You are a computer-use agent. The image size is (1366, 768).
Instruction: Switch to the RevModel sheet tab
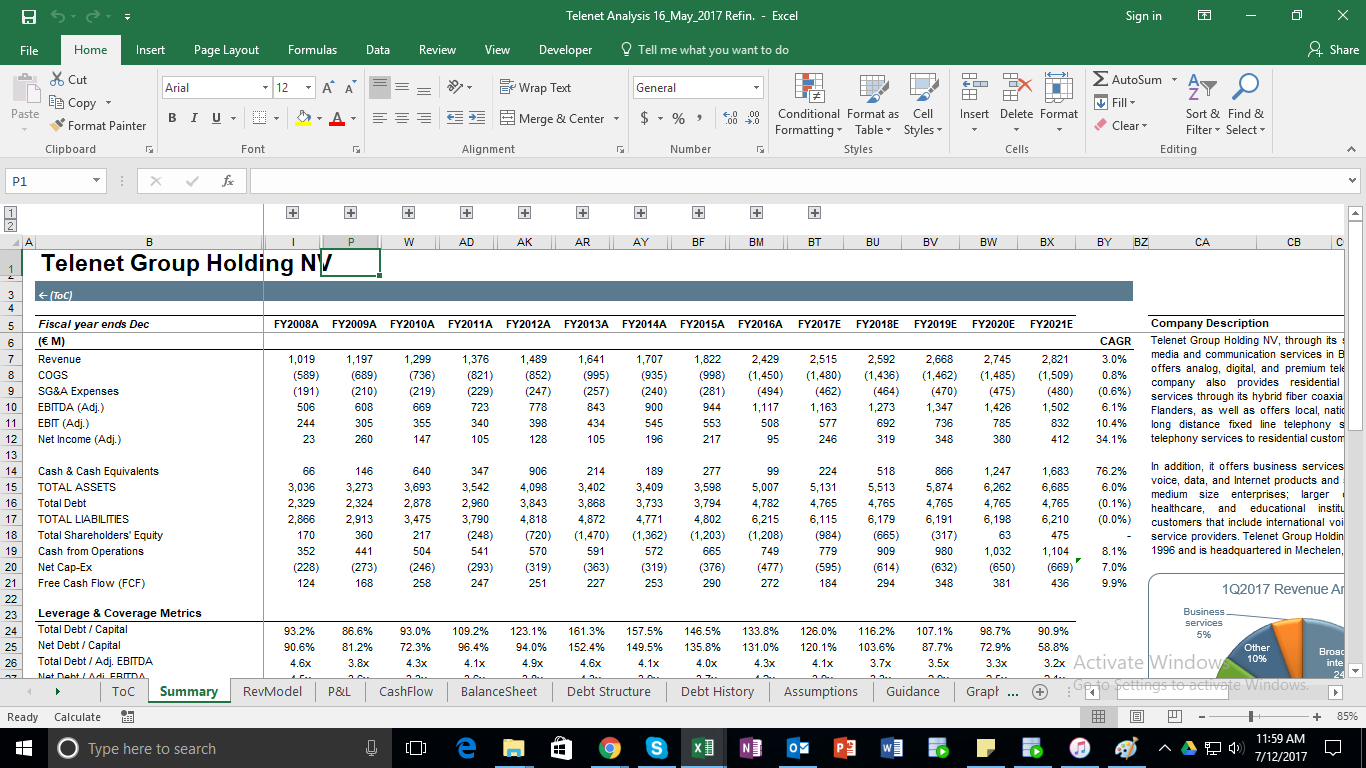point(272,691)
